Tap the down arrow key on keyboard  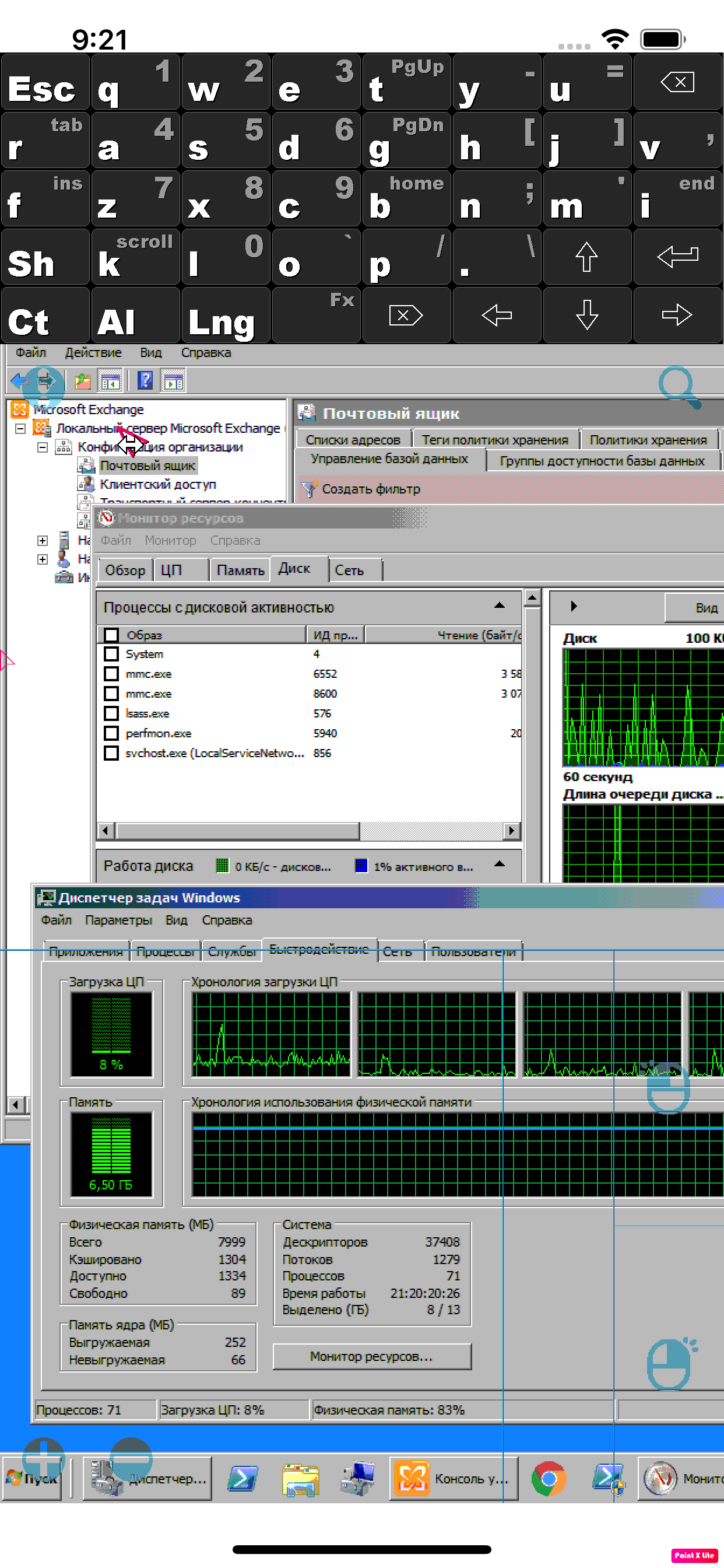586,316
